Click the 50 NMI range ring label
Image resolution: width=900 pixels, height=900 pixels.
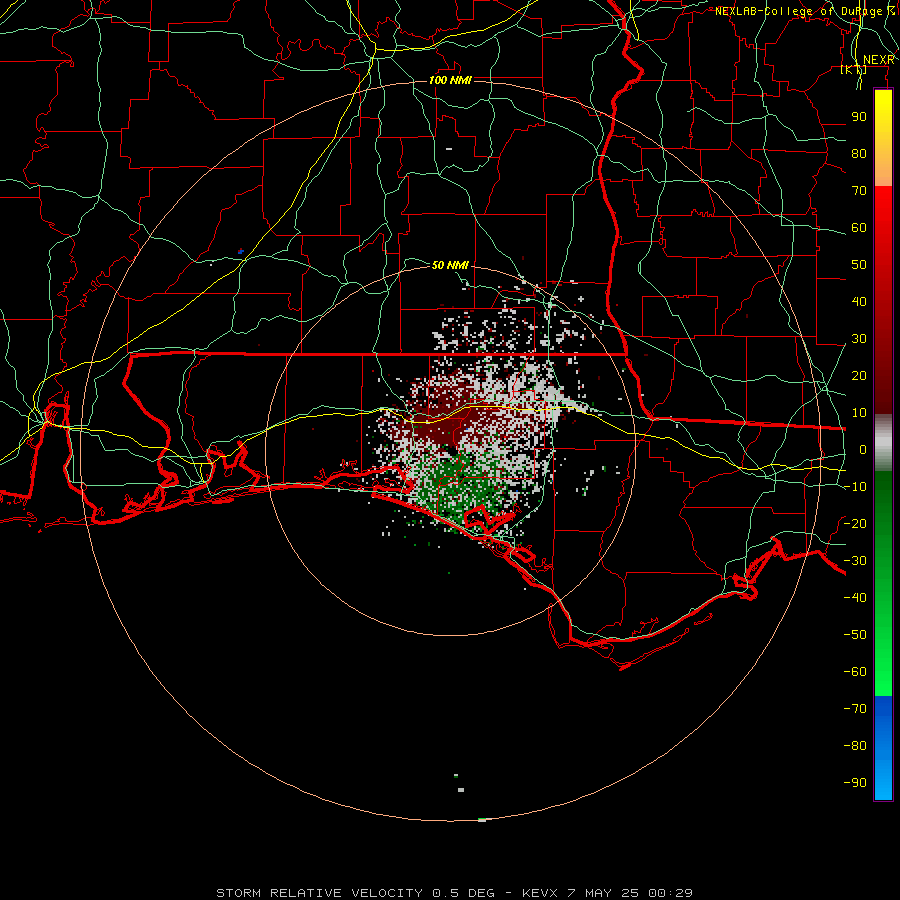(x=451, y=265)
